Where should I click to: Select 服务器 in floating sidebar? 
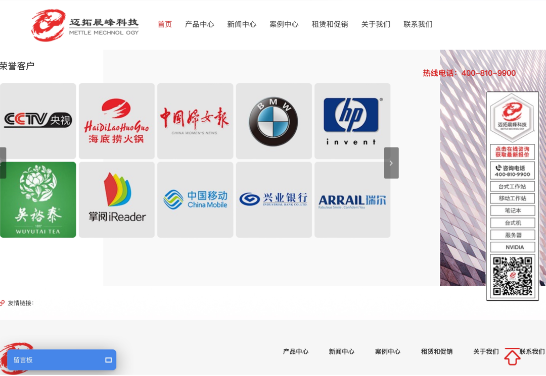[512, 235]
